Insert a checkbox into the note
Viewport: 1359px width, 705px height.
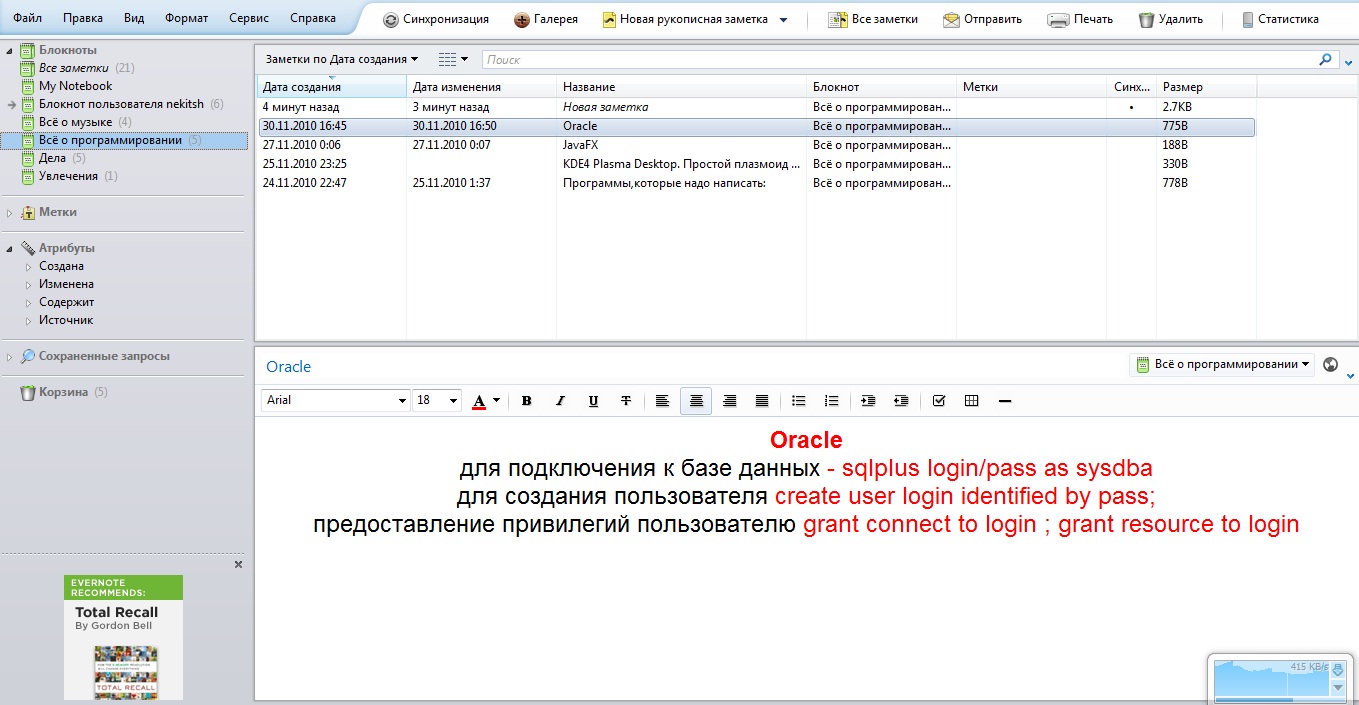tap(938, 401)
